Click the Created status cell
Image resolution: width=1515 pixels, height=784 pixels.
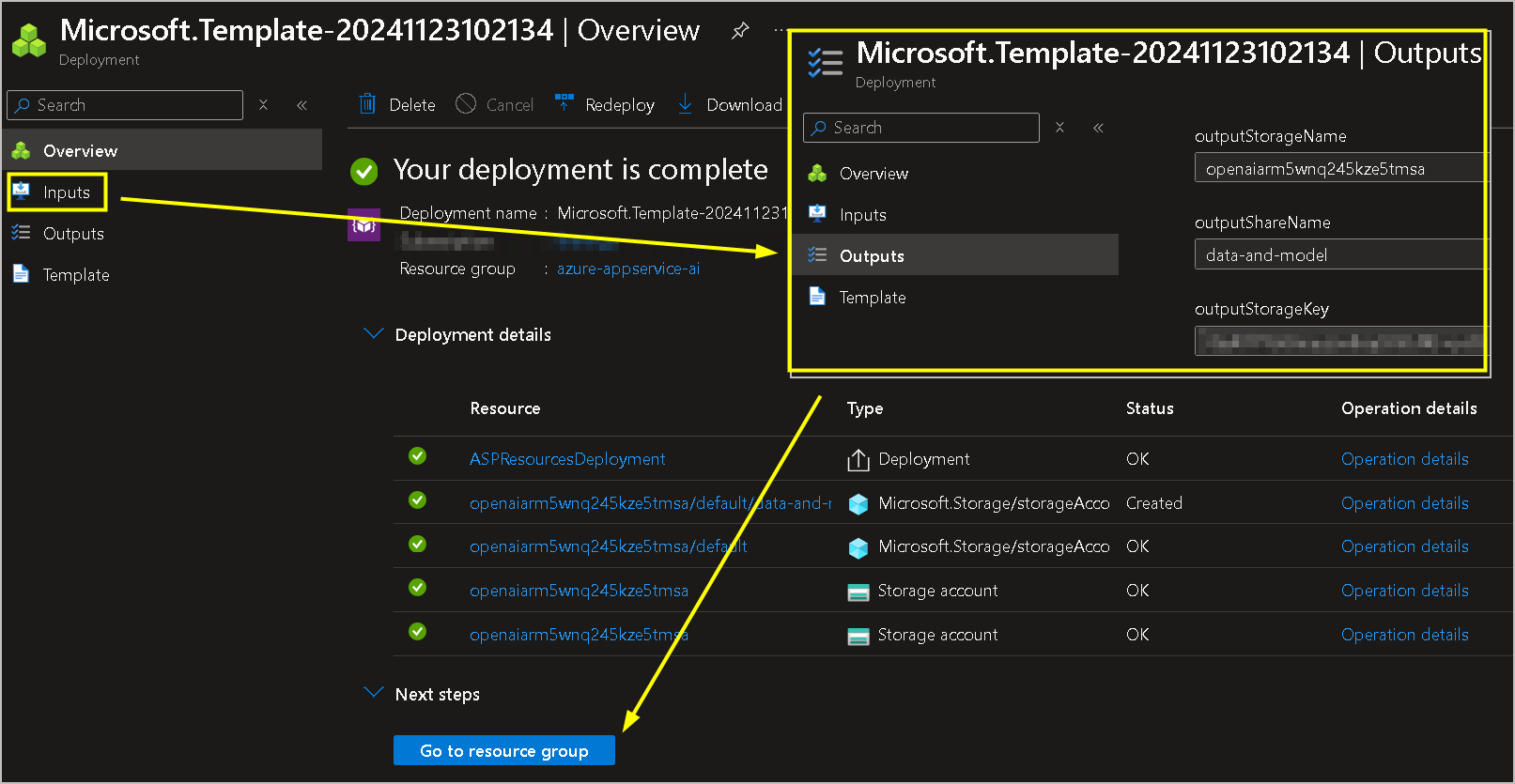pyautogui.click(x=1154, y=503)
